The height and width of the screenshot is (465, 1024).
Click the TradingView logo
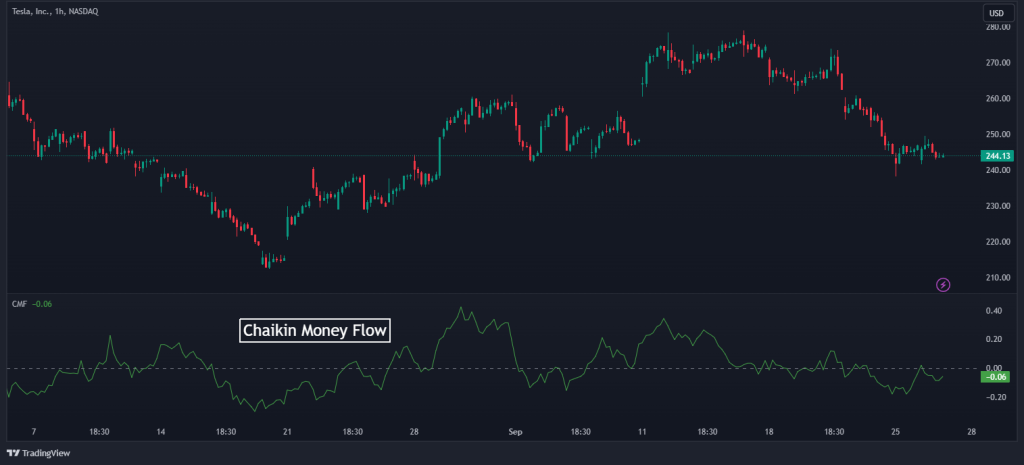(x=41, y=451)
